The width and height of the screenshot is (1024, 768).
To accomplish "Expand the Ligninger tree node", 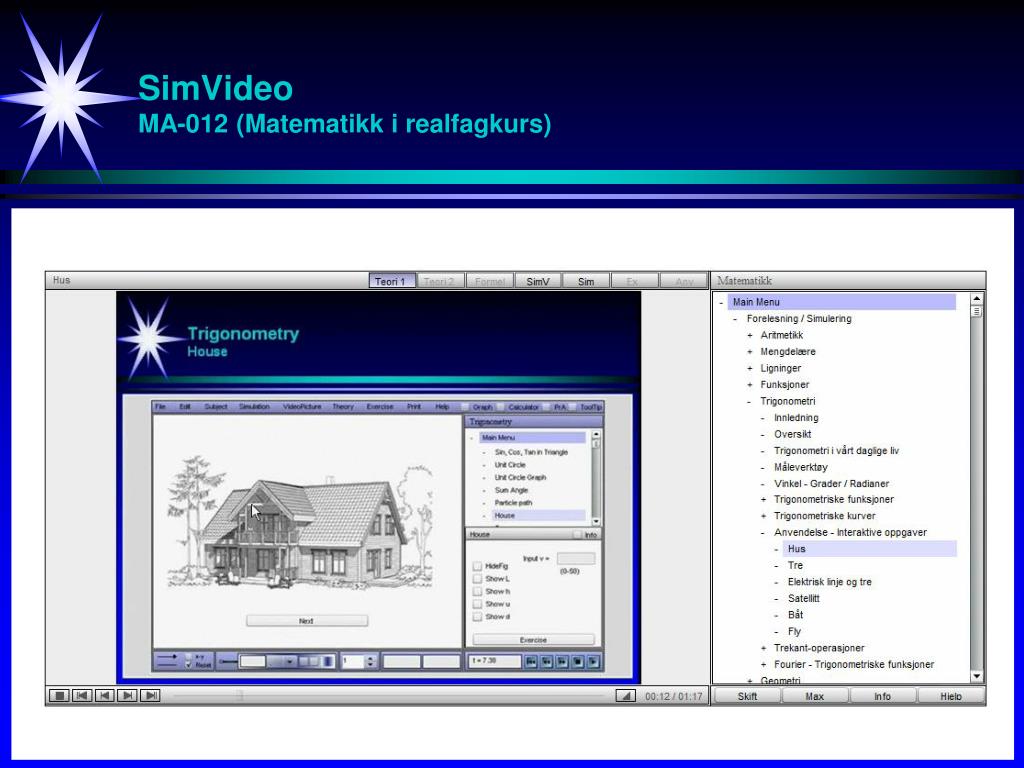I will [750, 368].
